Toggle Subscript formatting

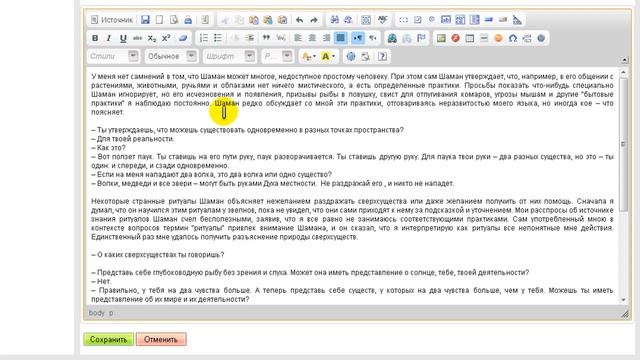pos(151,38)
